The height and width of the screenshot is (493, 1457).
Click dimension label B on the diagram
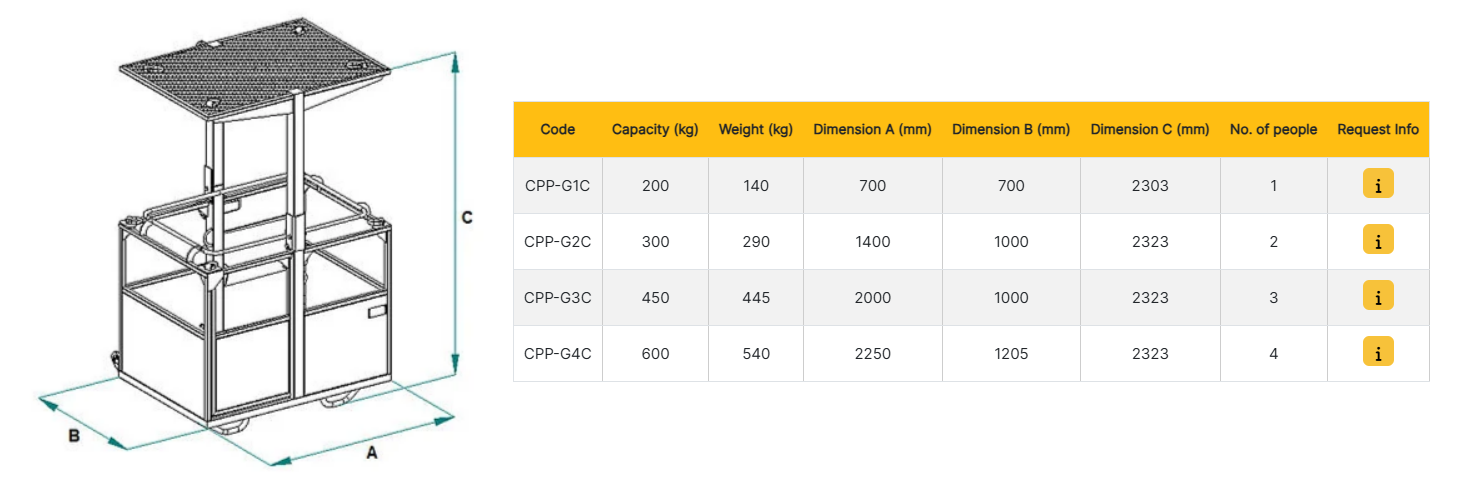(x=74, y=436)
